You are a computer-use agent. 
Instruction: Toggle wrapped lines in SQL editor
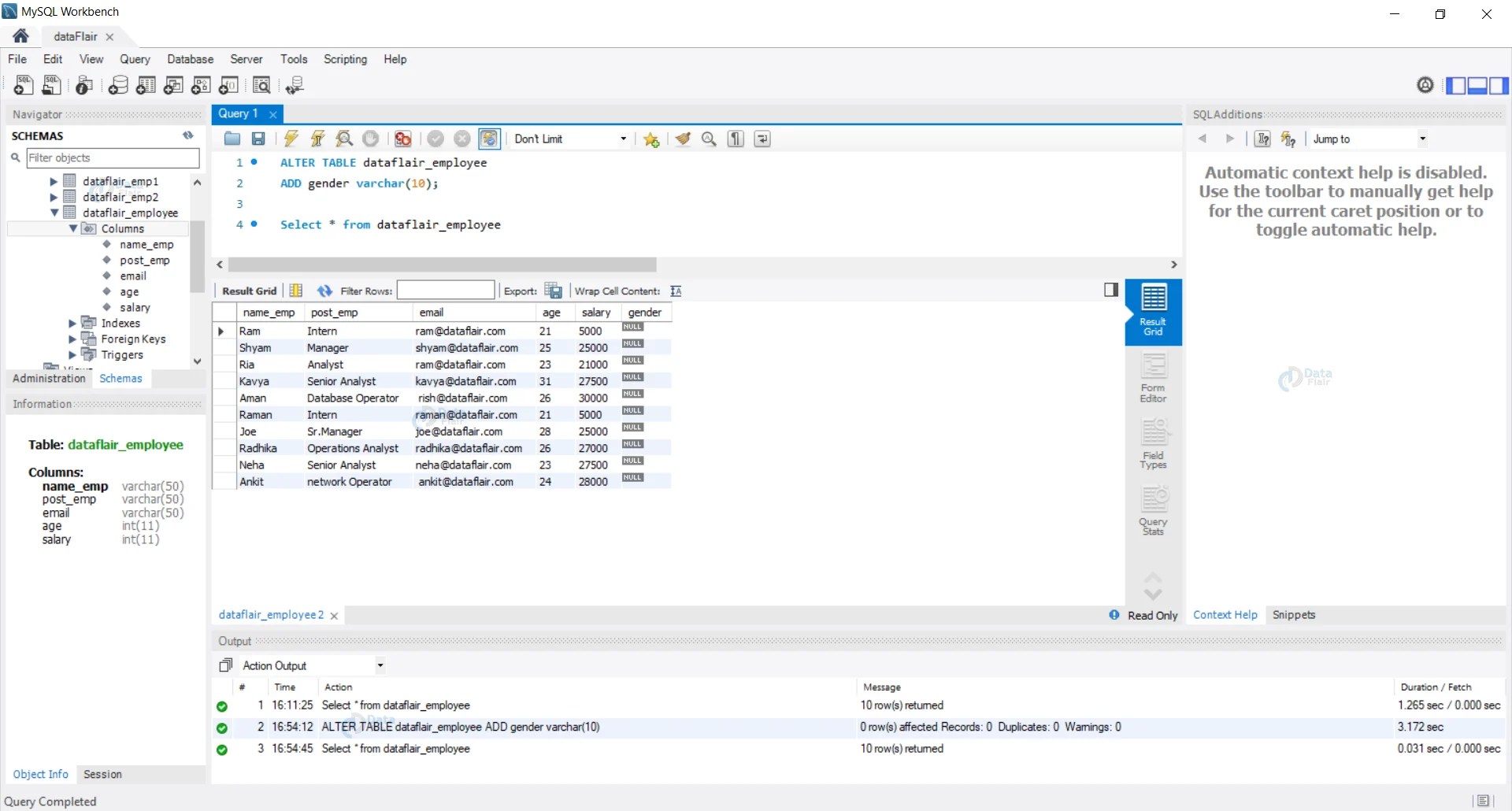[x=762, y=139]
